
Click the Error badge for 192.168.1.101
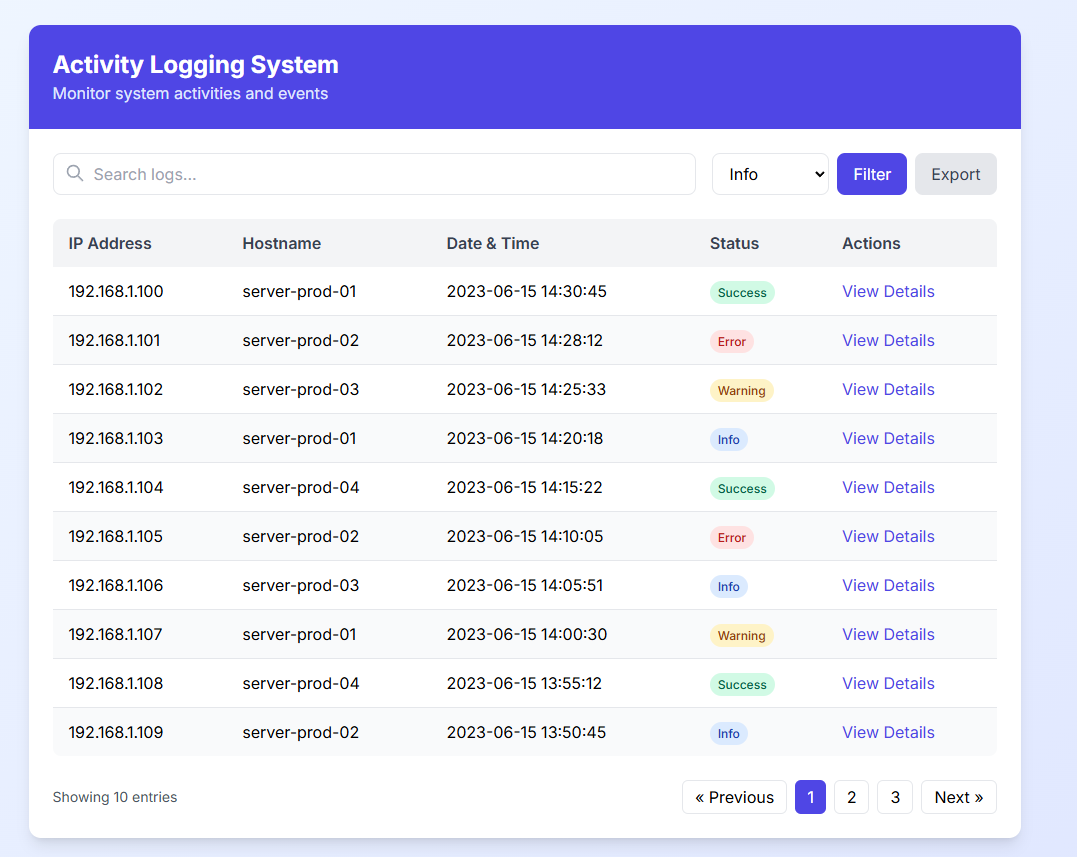tap(732, 341)
